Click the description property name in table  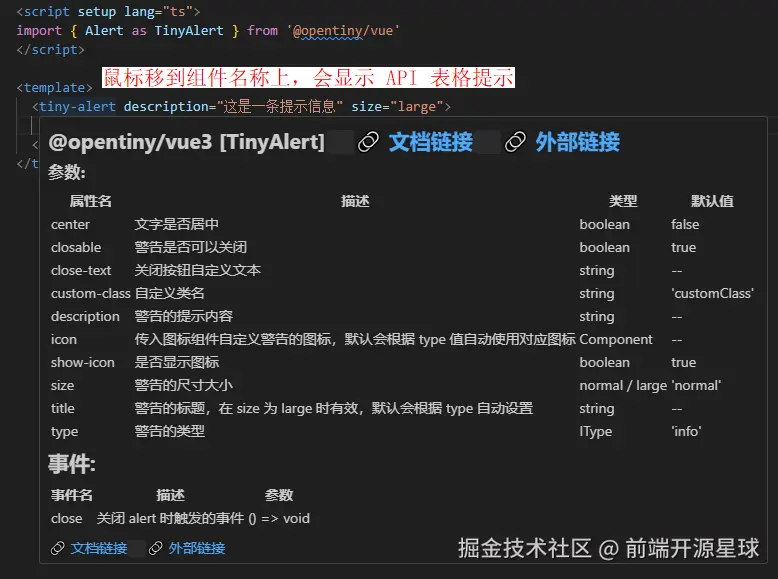[x=85, y=317]
